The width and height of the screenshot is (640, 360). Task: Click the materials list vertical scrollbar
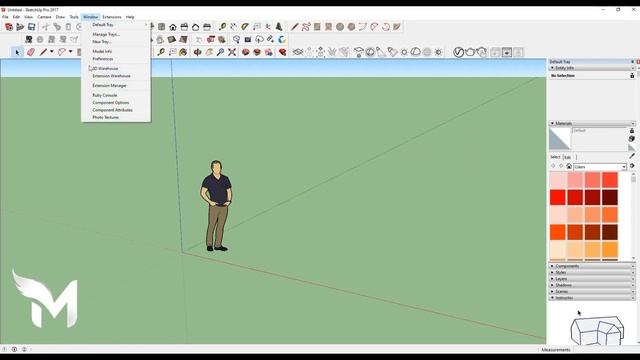tap(633, 216)
